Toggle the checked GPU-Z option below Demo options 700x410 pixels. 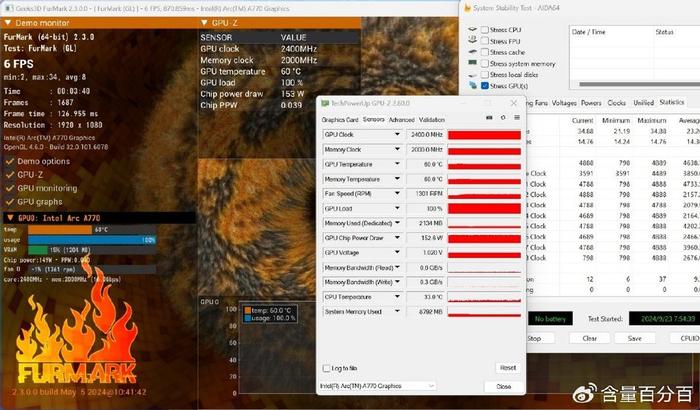(10, 175)
